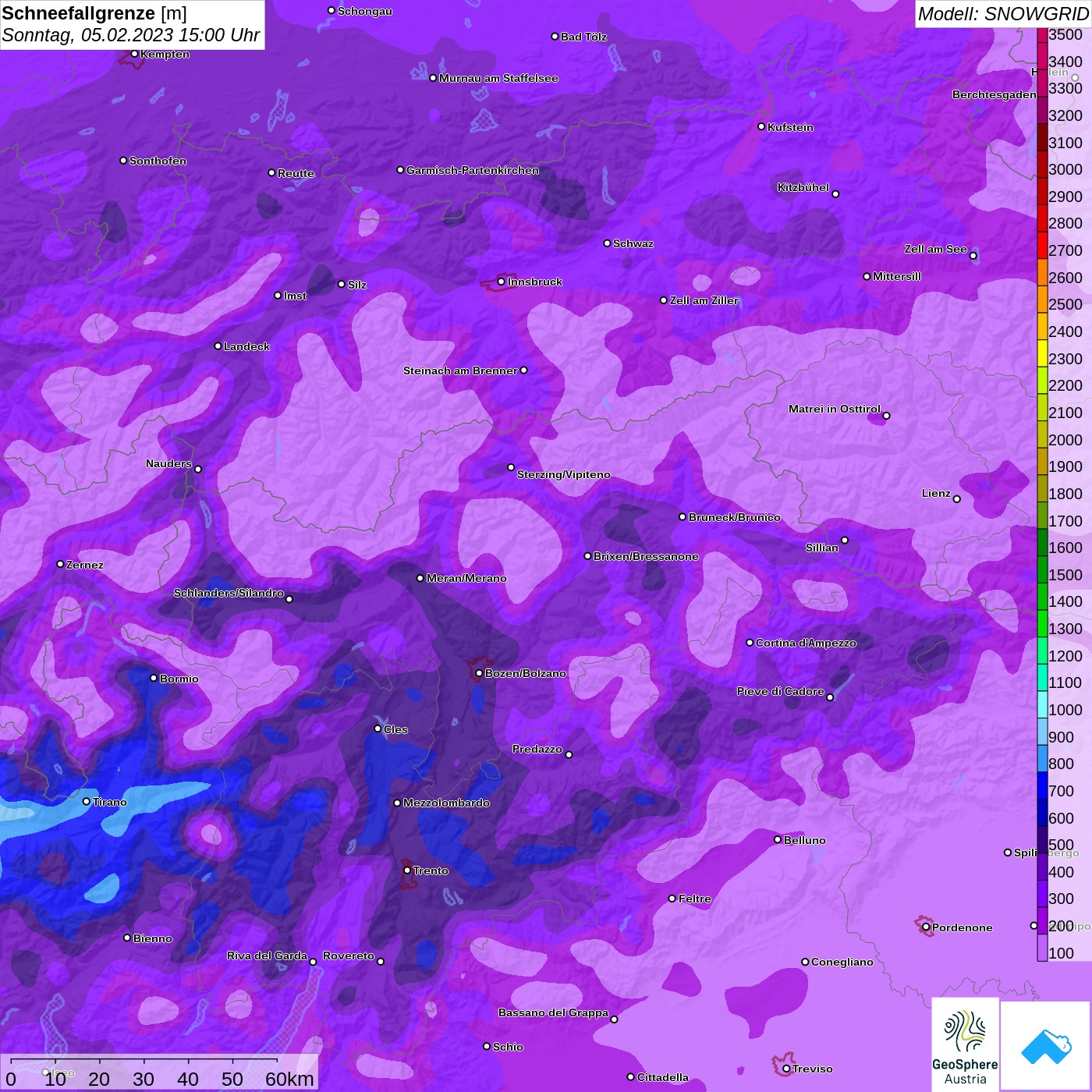The width and height of the screenshot is (1092, 1092).
Task: Click the 3500 m magenta legend swatch
Action: 1042,34
